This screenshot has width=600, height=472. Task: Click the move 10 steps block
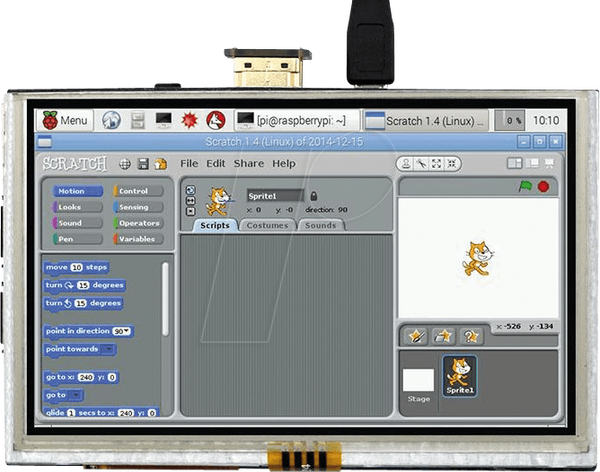coord(76,267)
